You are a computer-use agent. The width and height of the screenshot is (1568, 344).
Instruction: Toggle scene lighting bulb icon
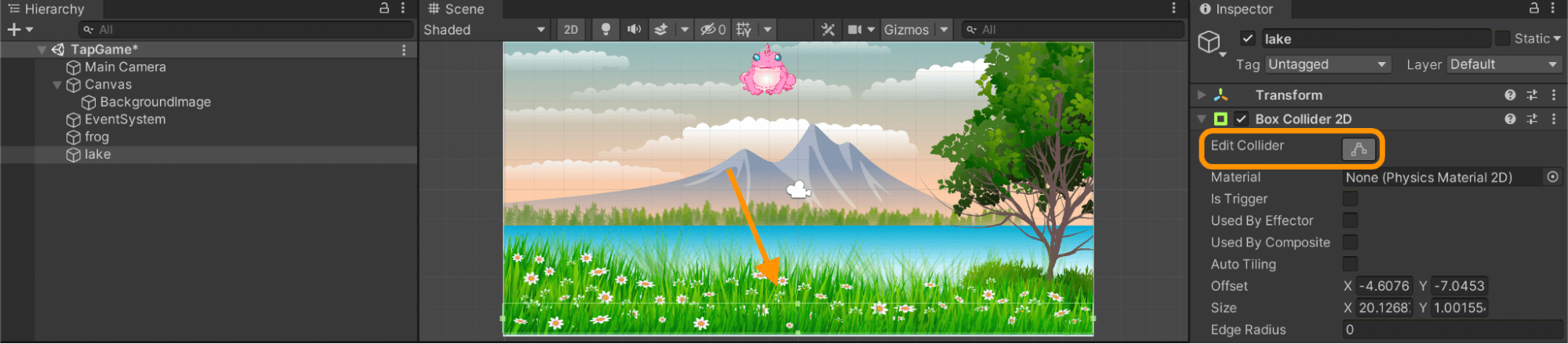pos(606,29)
